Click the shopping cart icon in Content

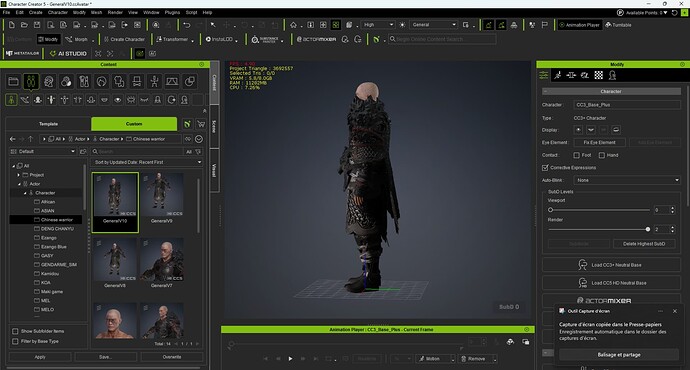click(x=201, y=124)
